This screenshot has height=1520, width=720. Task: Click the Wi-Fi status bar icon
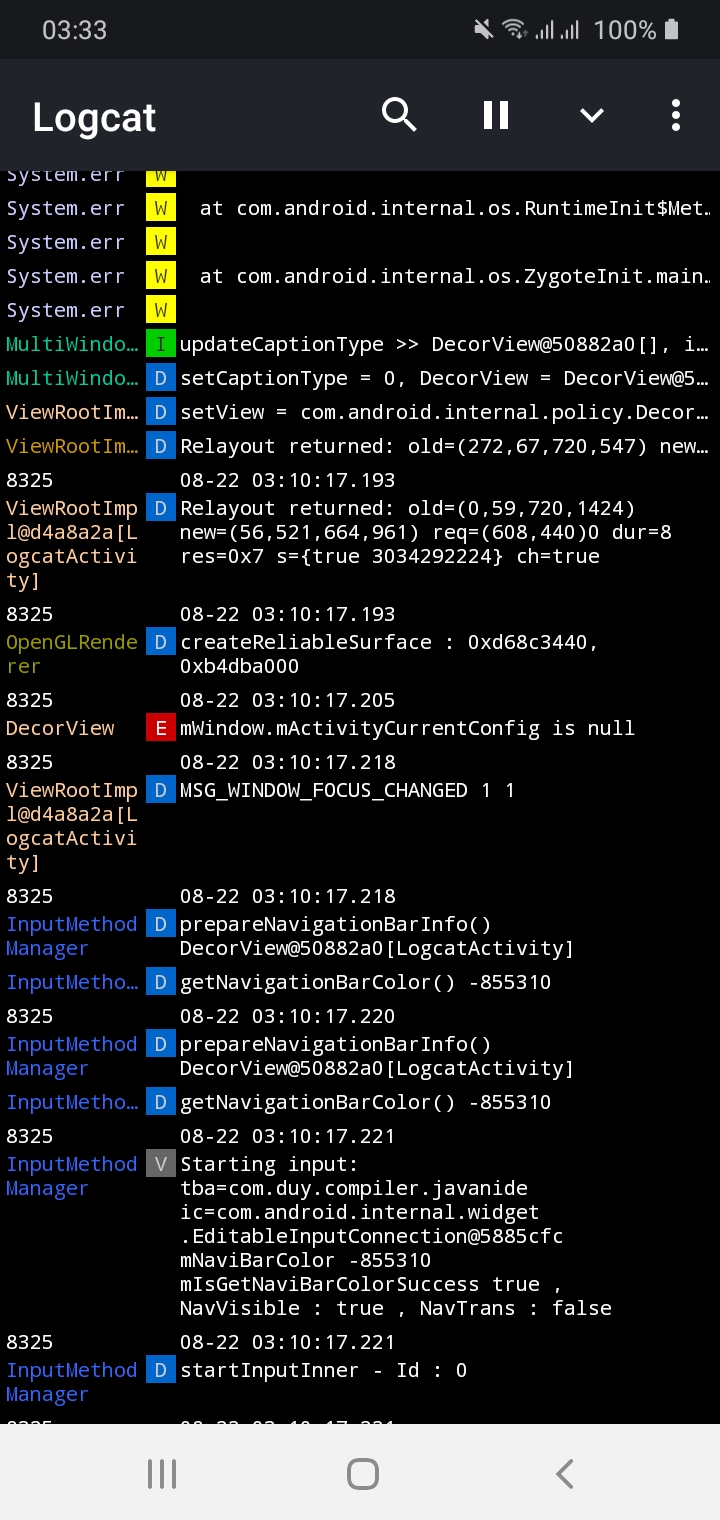click(515, 29)
